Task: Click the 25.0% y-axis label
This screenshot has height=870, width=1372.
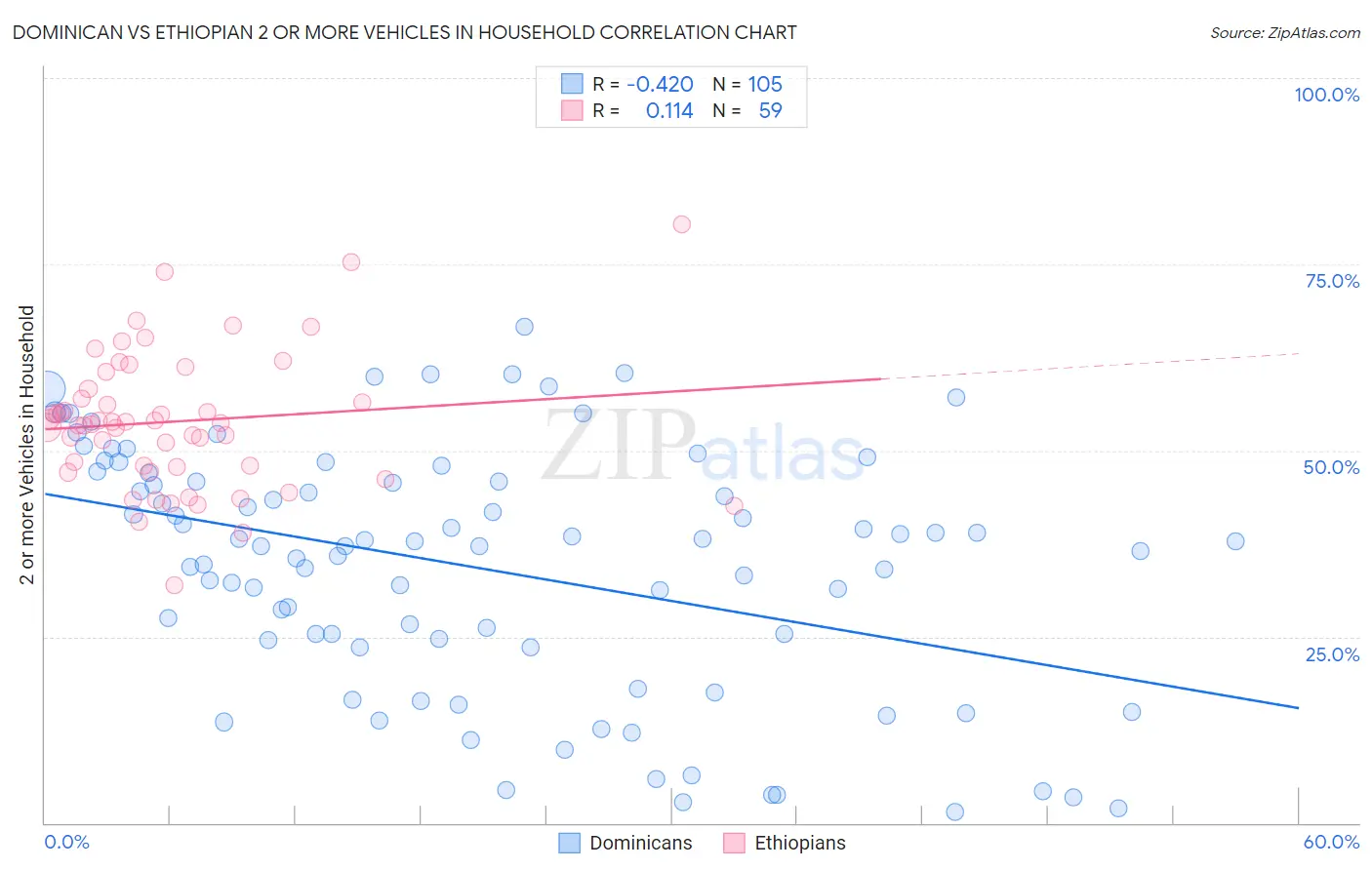Action: (x=1332, y=654)
